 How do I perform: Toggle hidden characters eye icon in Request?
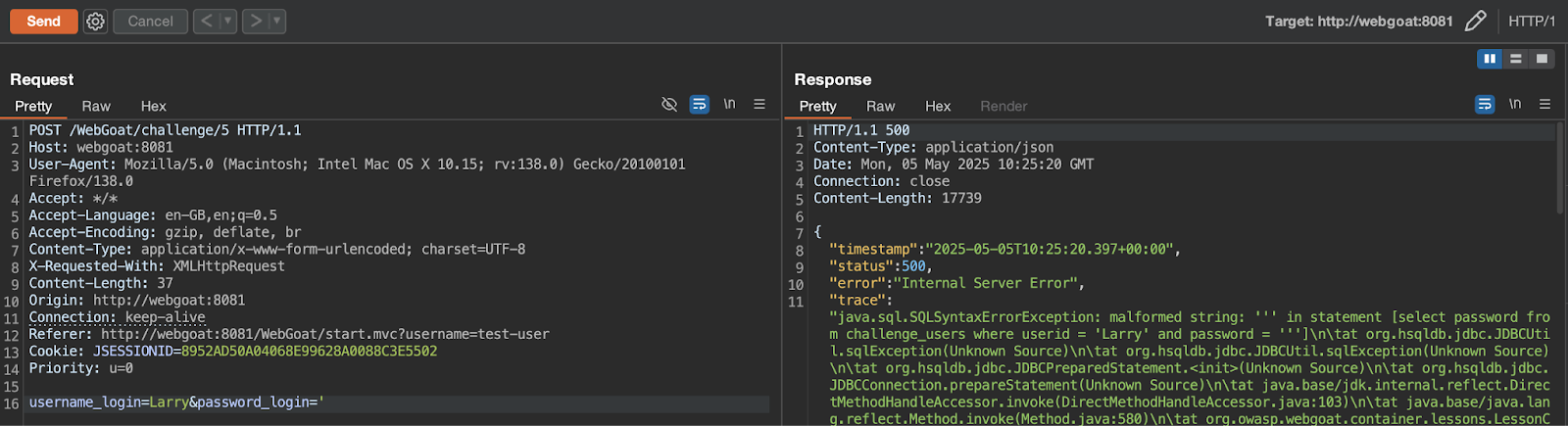[669, 104]
